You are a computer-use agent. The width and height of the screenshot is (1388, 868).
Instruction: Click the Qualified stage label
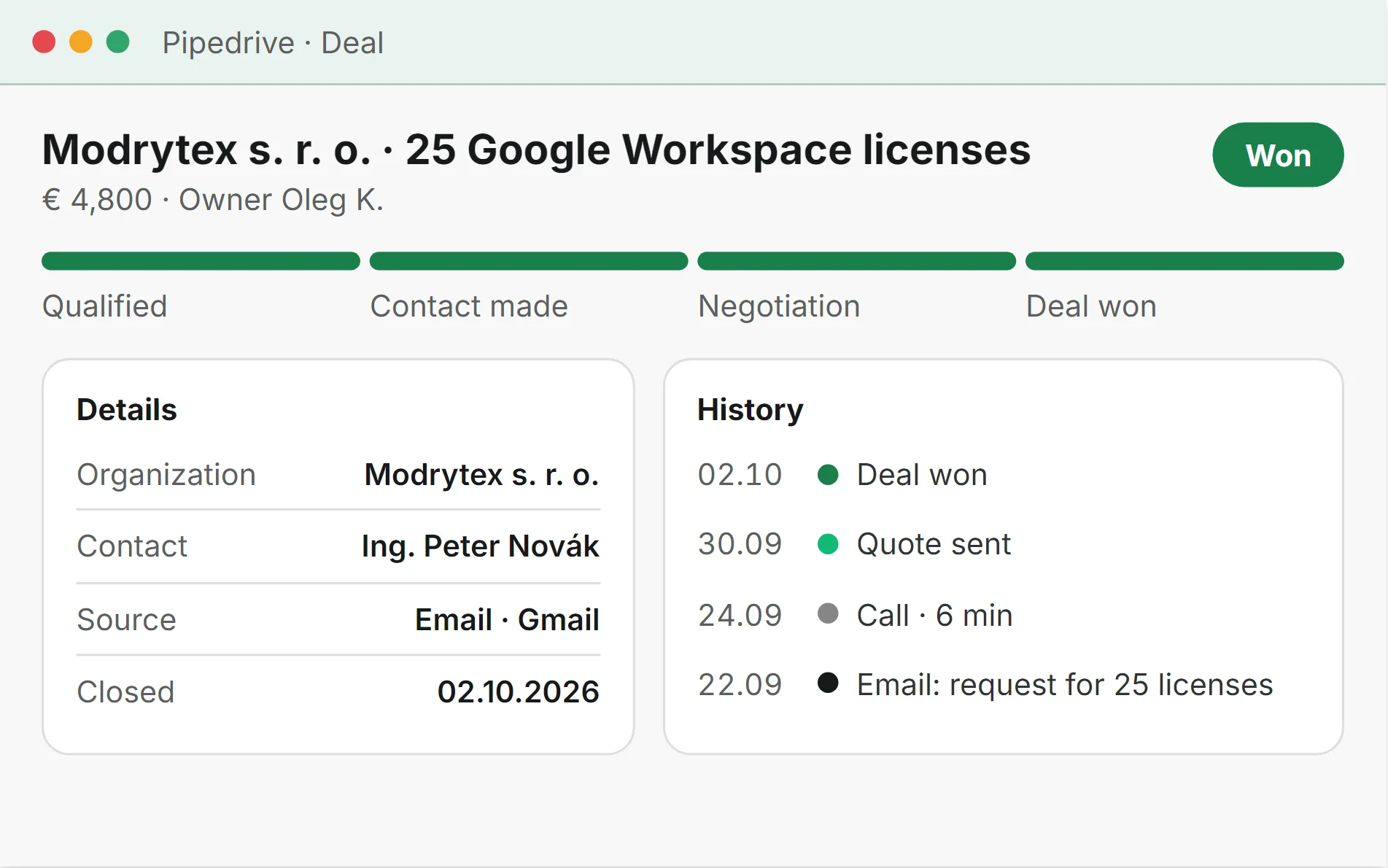pos(105,306)
